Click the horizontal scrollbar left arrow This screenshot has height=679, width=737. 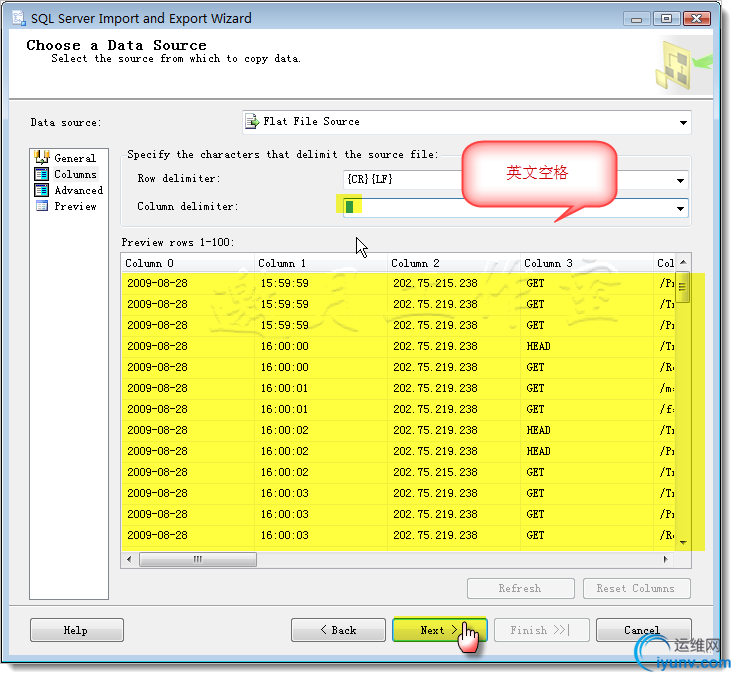[129, 559]
